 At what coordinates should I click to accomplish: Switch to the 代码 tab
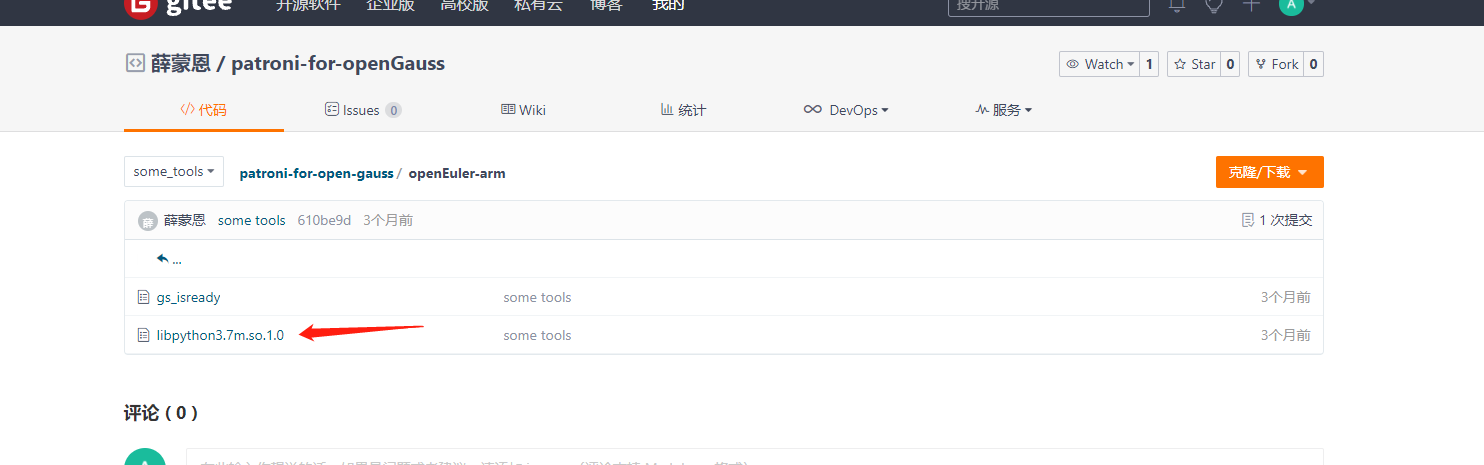pos(204,110)
